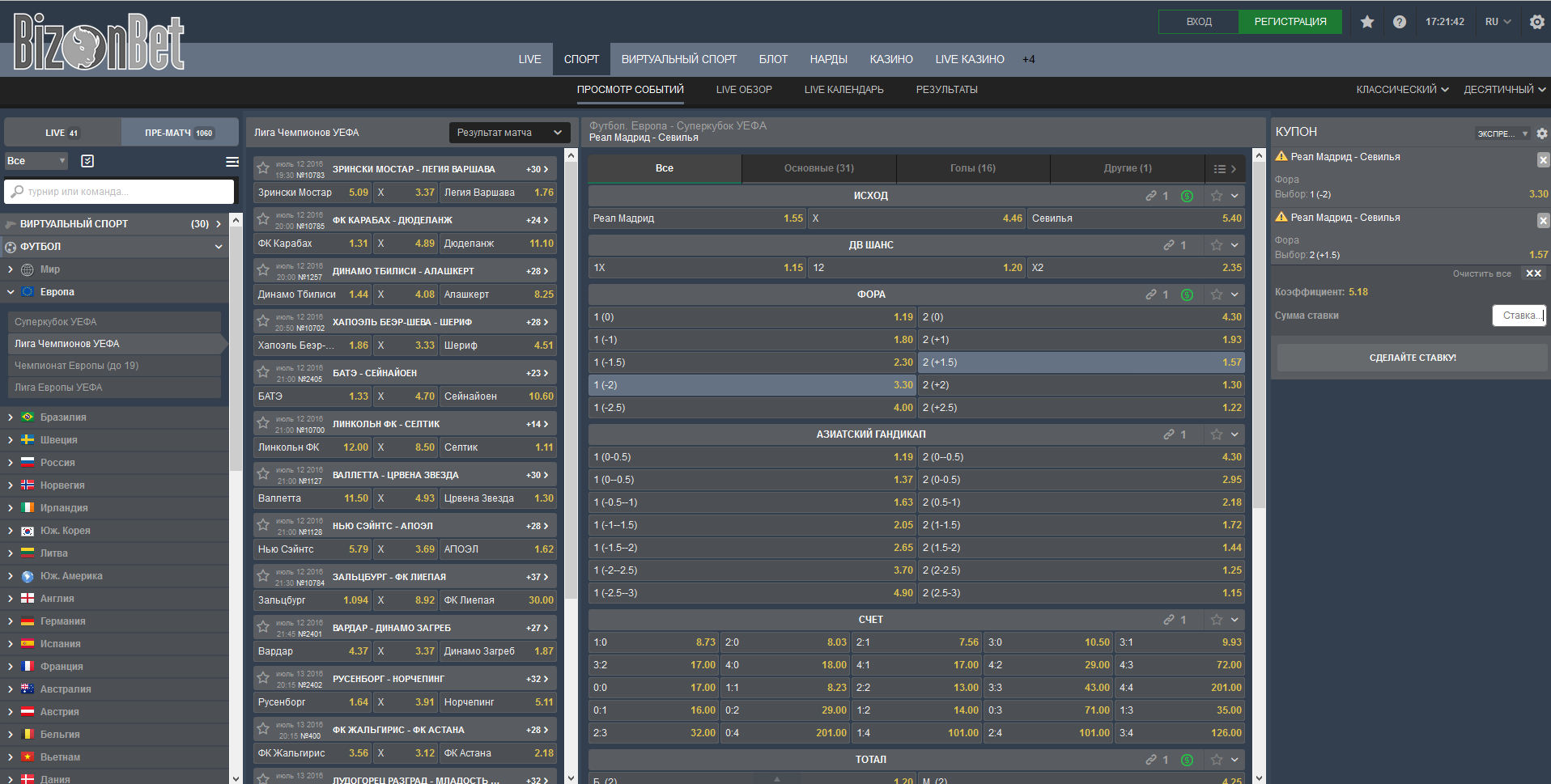Toggle the checklist filter icon beside Все
The width and height of the screenshot is (1551, 784).
click(87, 161)
